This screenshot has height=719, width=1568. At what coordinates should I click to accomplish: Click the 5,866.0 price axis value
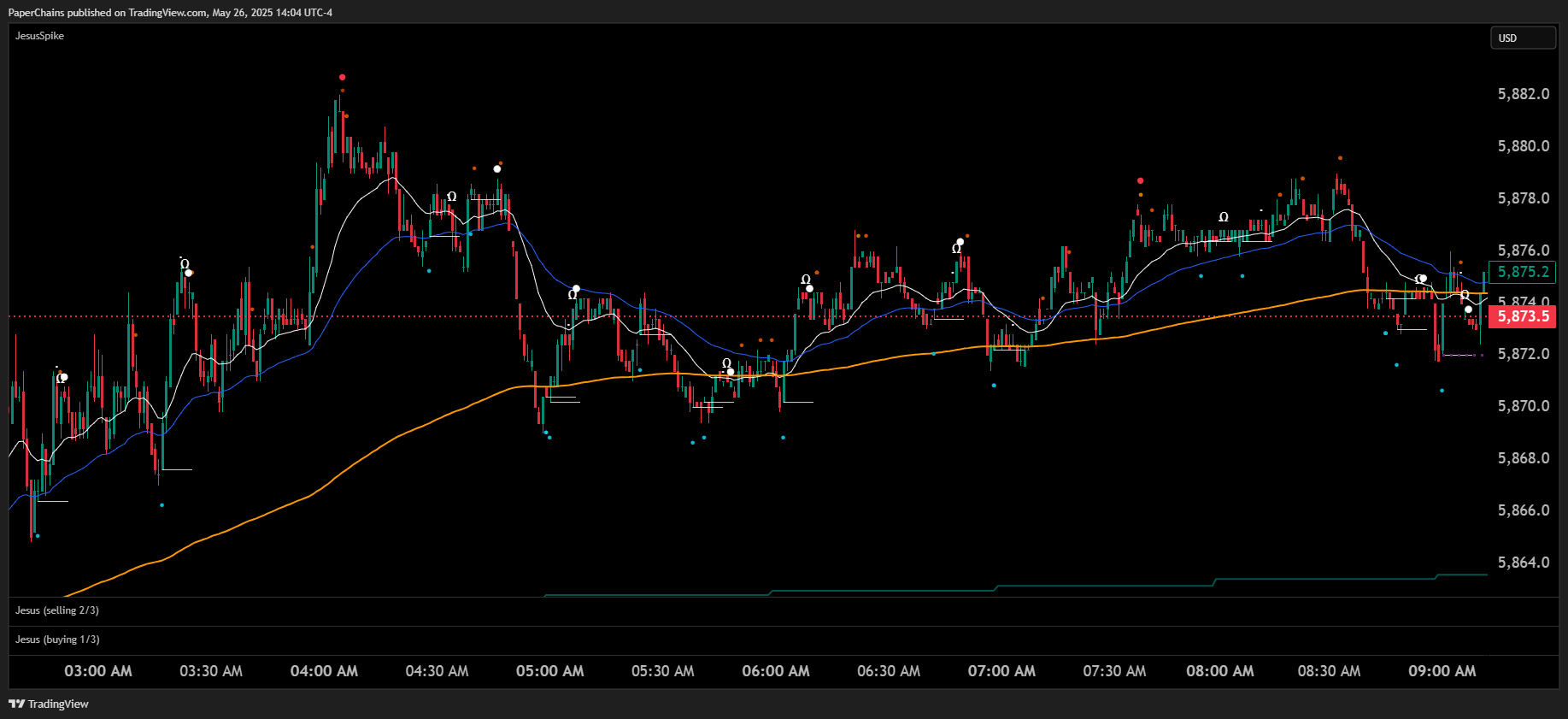(1523, 510)
